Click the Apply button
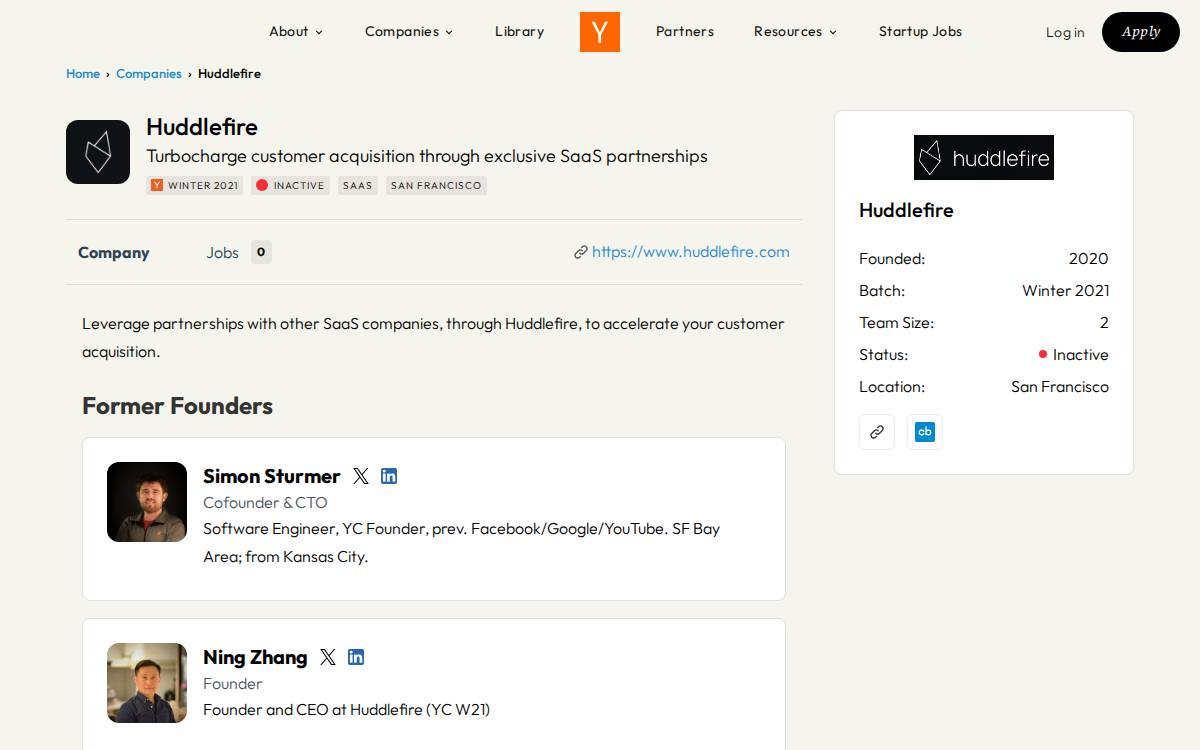Viewport: 1200px width, 750px height. [x=1141, y=32]
